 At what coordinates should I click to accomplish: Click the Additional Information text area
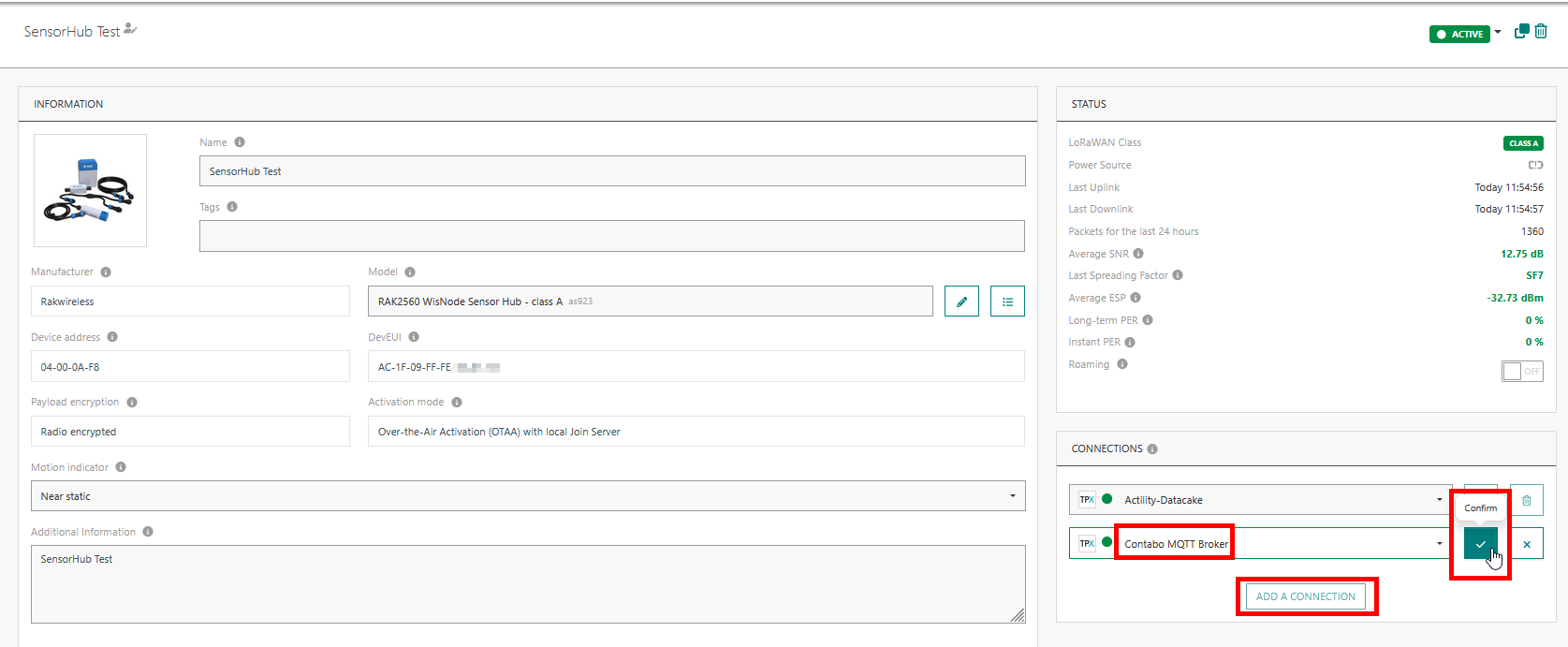point(528,584)
